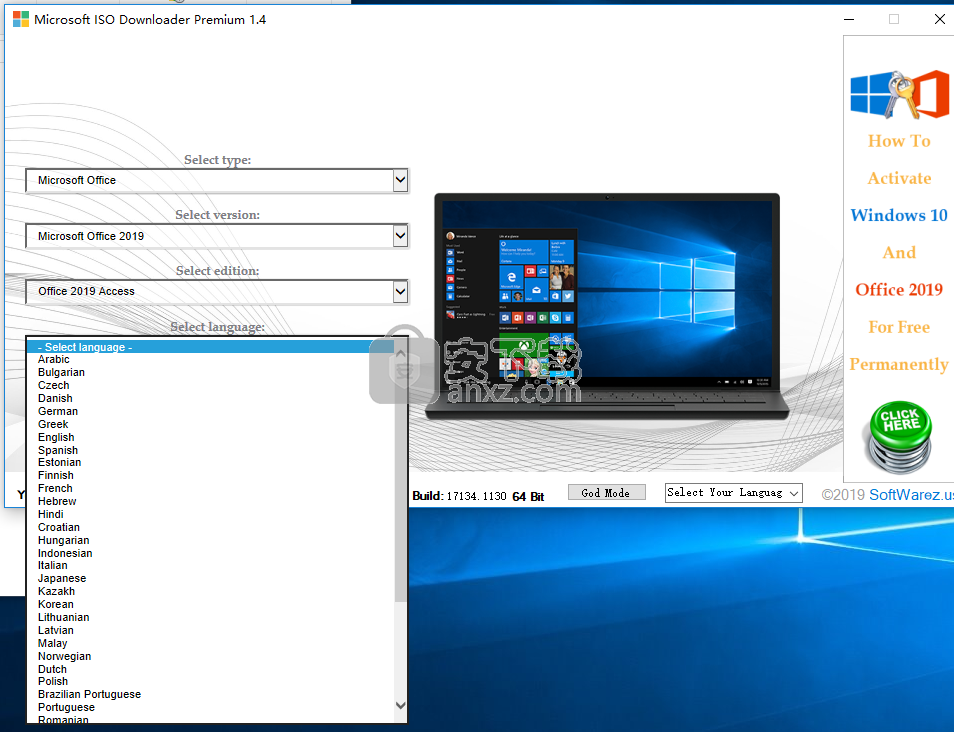This screenshot has height=732, width=954.
Task: Close the ISO Downloader window
Action: point(939,19)
